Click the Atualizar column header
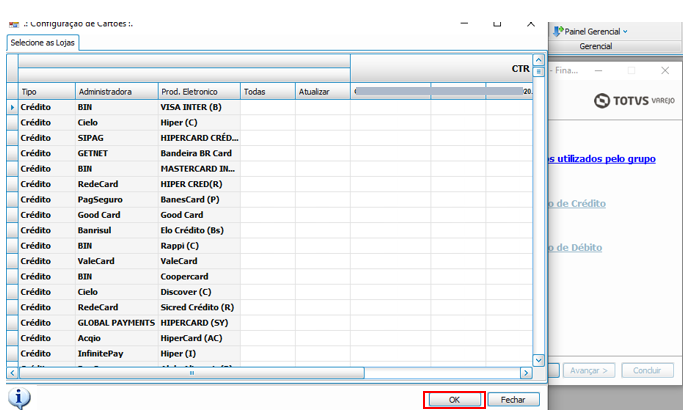The width and height of the screenshot is (683, 413). point(323,91)
